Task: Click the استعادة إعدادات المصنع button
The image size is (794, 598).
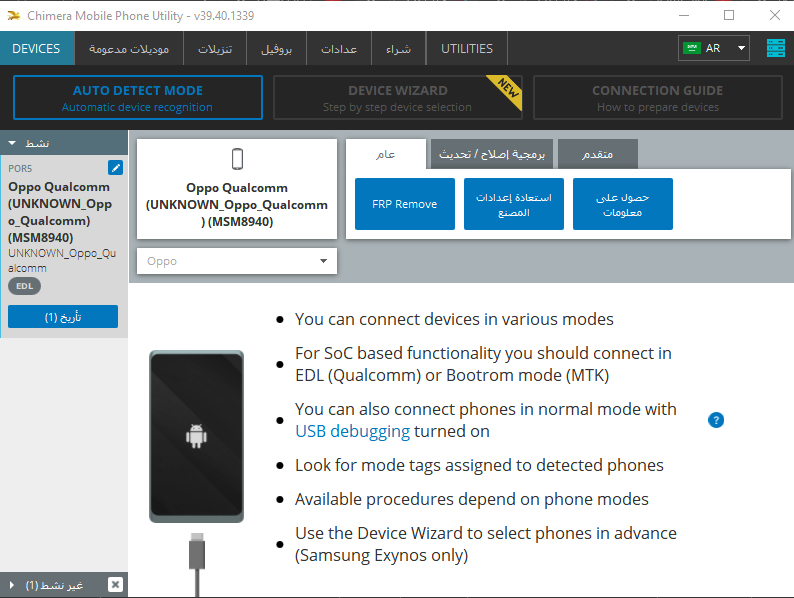Action: [x=513, y=204]
